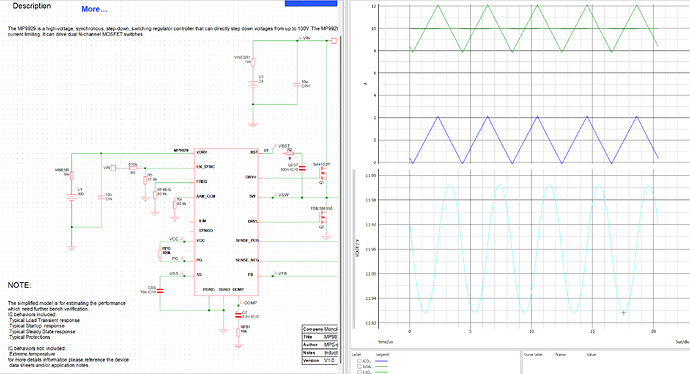
Task: Select the VIN terminal connector near EN_SYNC resistor
Action: (113, 168)
